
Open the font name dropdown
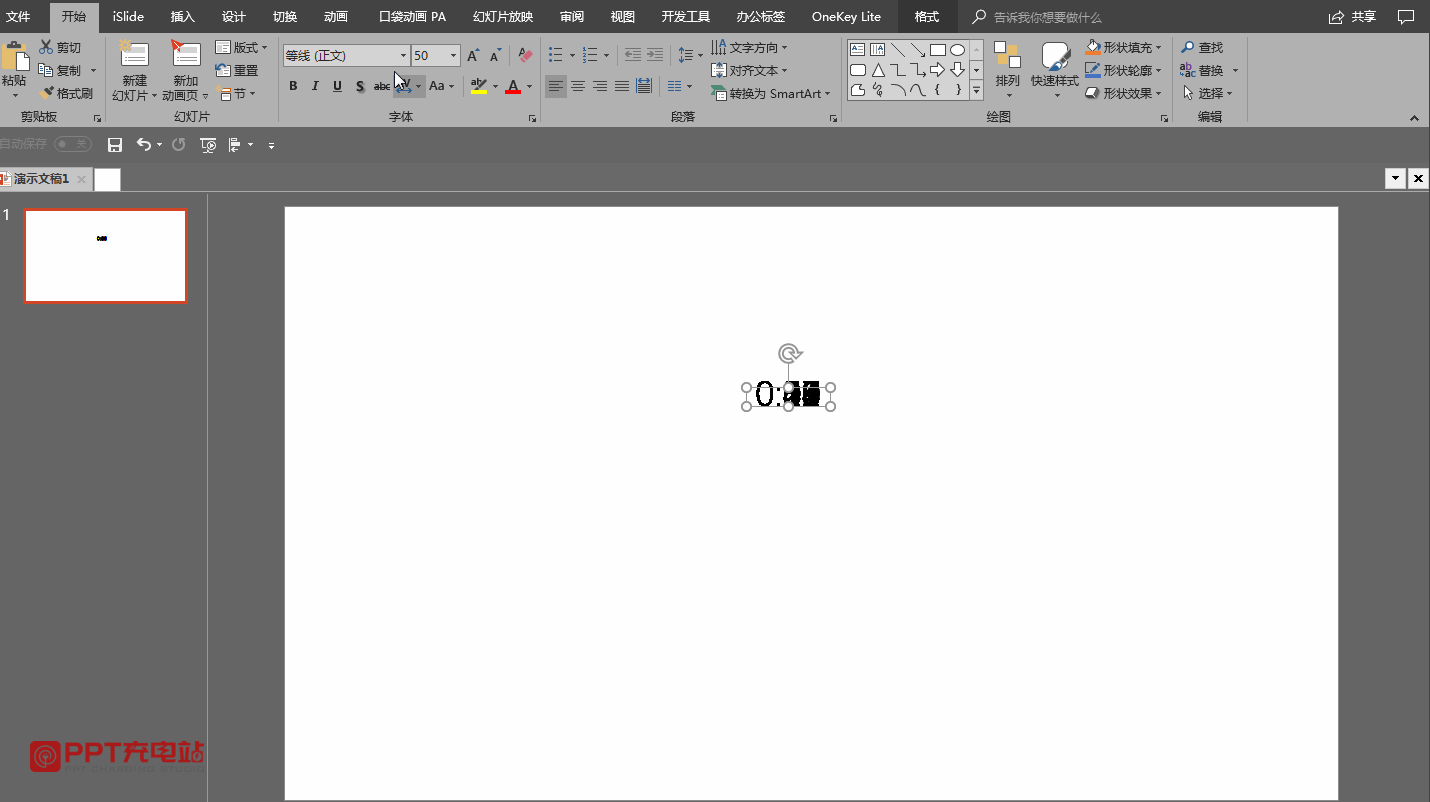click(x=403, y=56)
